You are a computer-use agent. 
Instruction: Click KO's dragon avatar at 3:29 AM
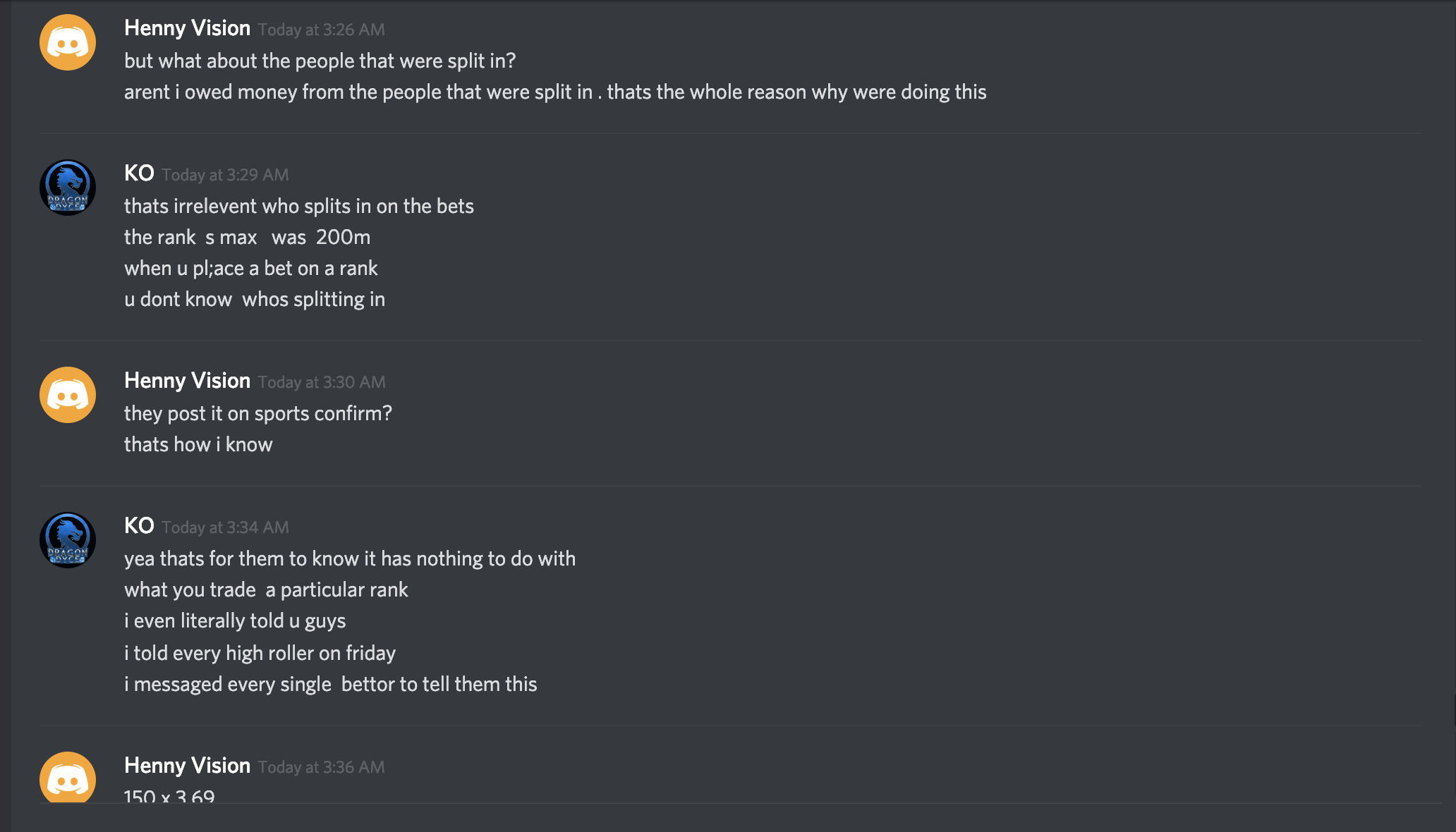[x=68, y=188]
